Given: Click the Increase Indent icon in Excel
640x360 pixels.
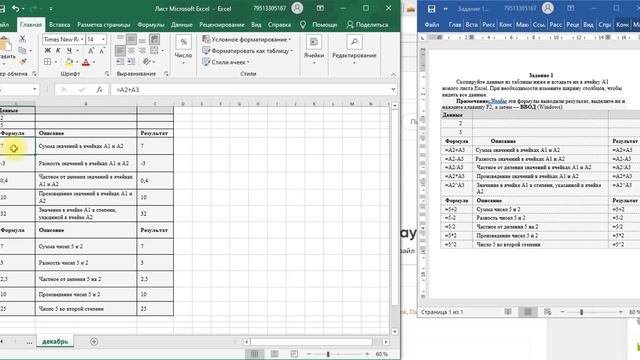Looking at the screenshot, I should coord(131,62).
